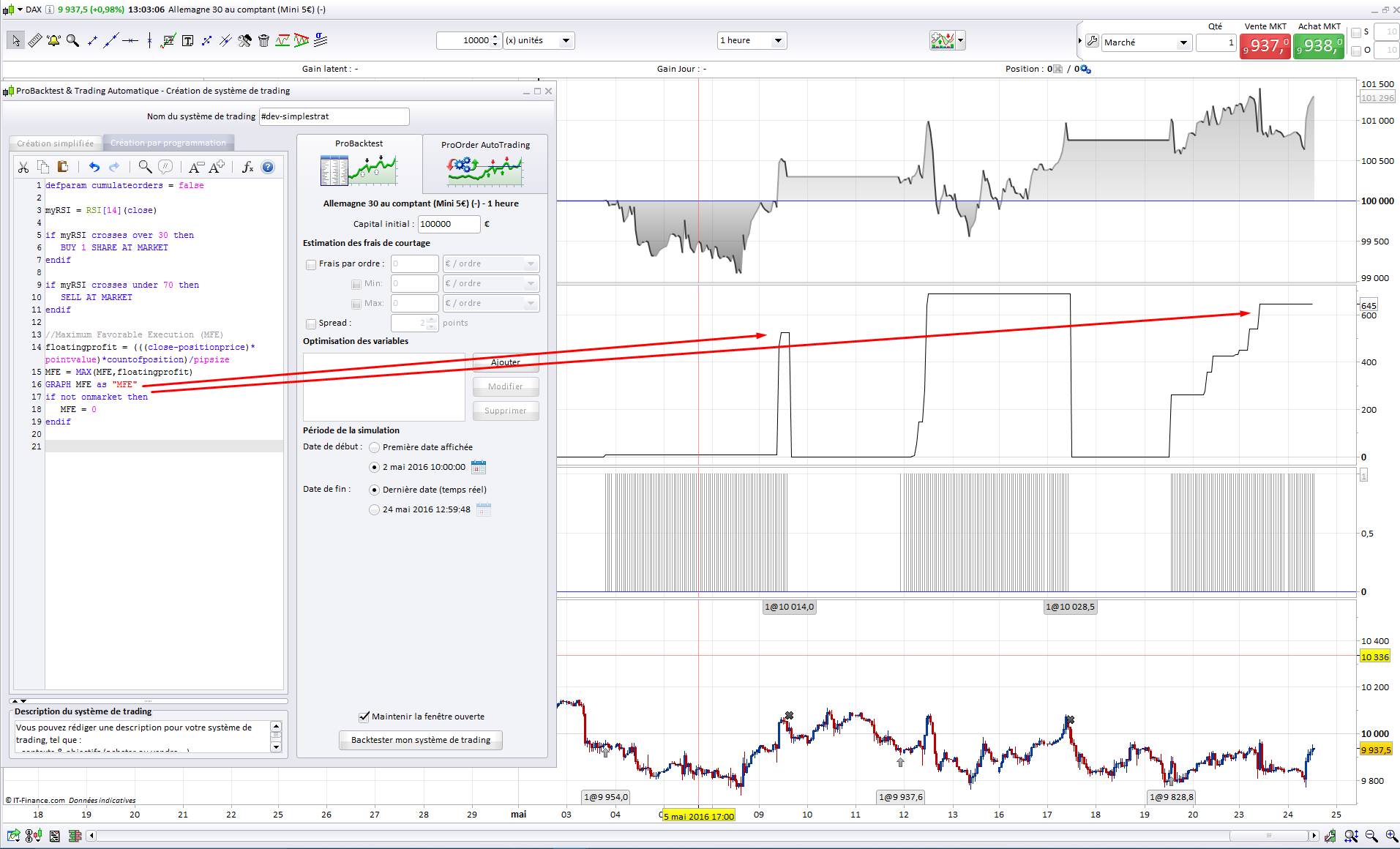The height and width of the screenshot is (849, 1400).
Task: Click the 1@9 954,0 trade label
Action: click(x=605, y=797)
